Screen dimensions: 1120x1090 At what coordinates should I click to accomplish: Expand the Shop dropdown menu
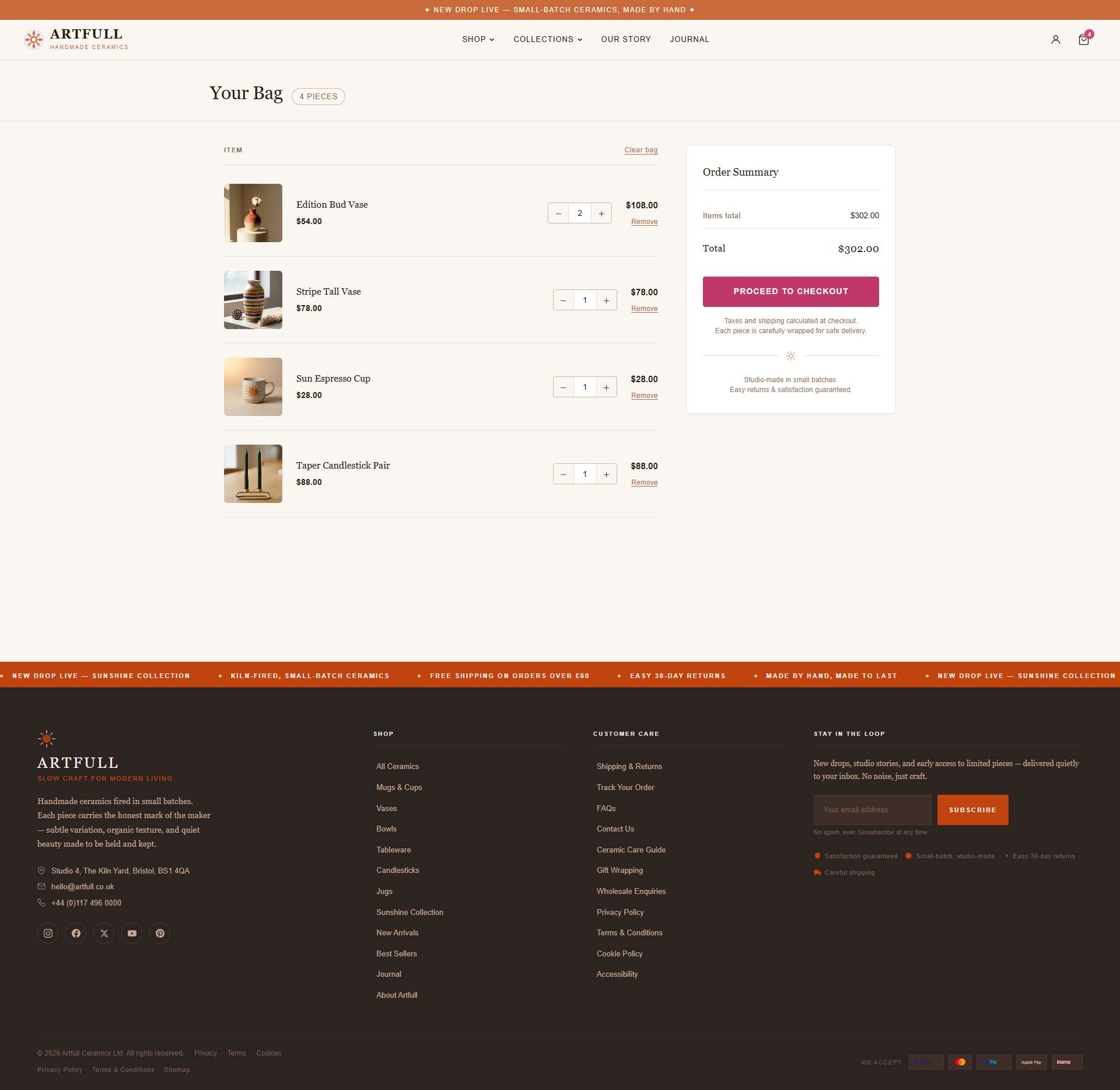(x=478, y=40)
